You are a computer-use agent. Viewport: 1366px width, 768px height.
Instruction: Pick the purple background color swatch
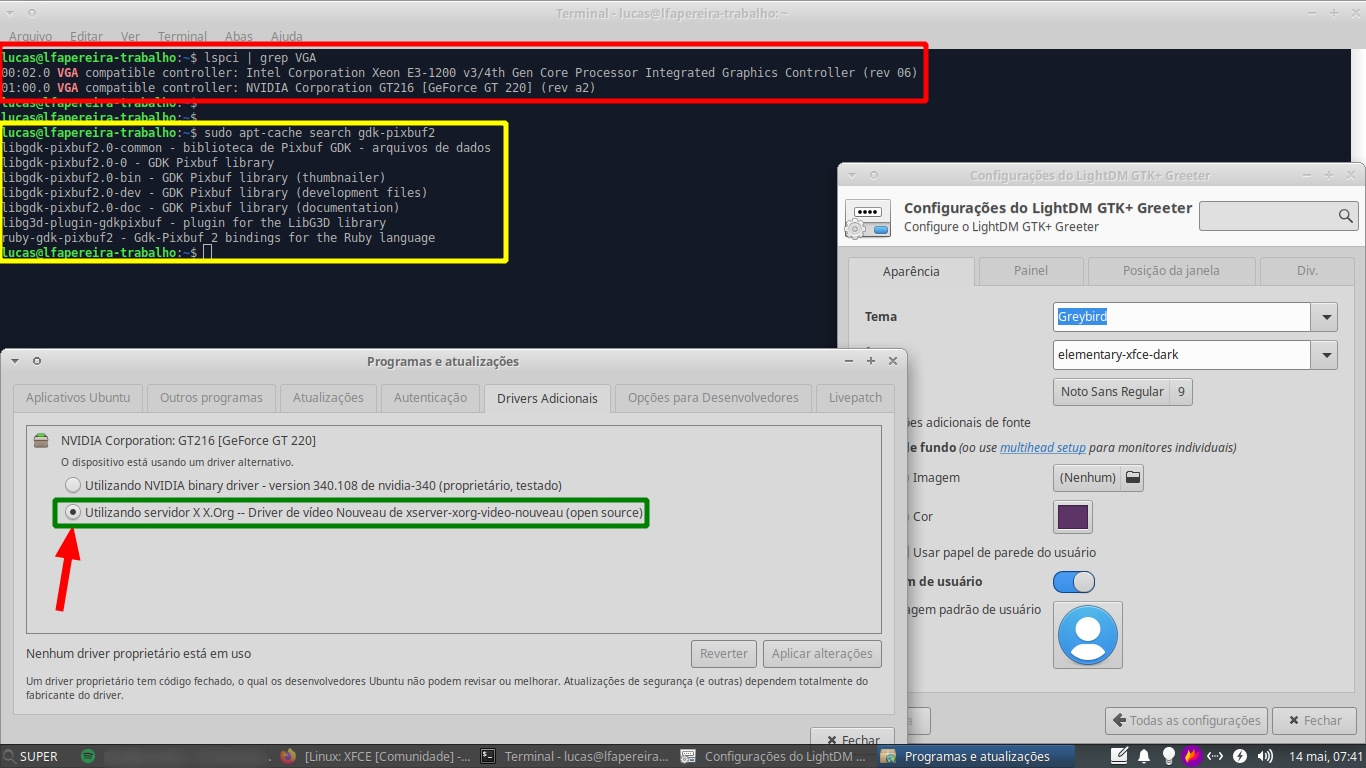coord(1073,517)
